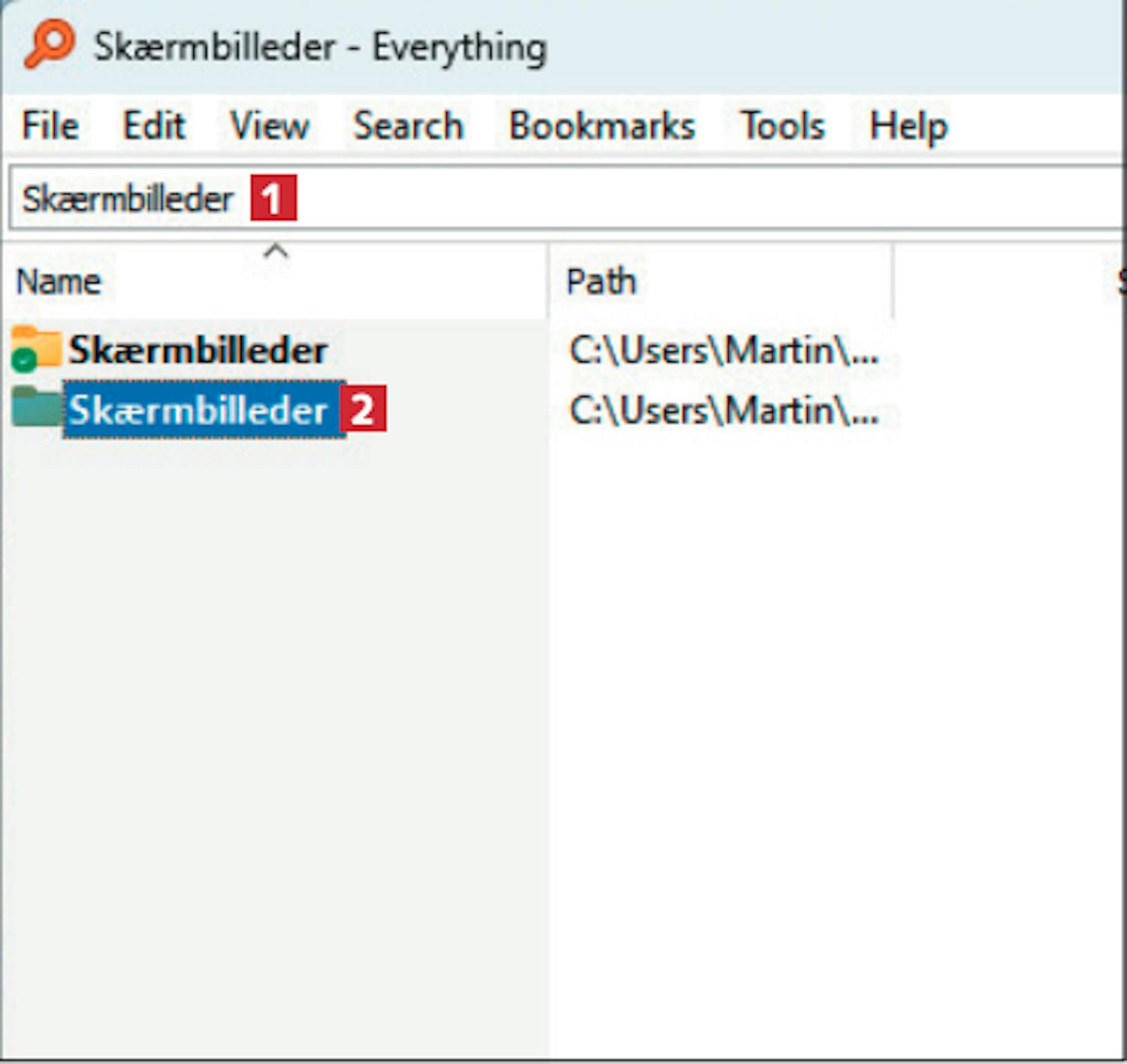Open the File menu

click(x=50, y=125)
